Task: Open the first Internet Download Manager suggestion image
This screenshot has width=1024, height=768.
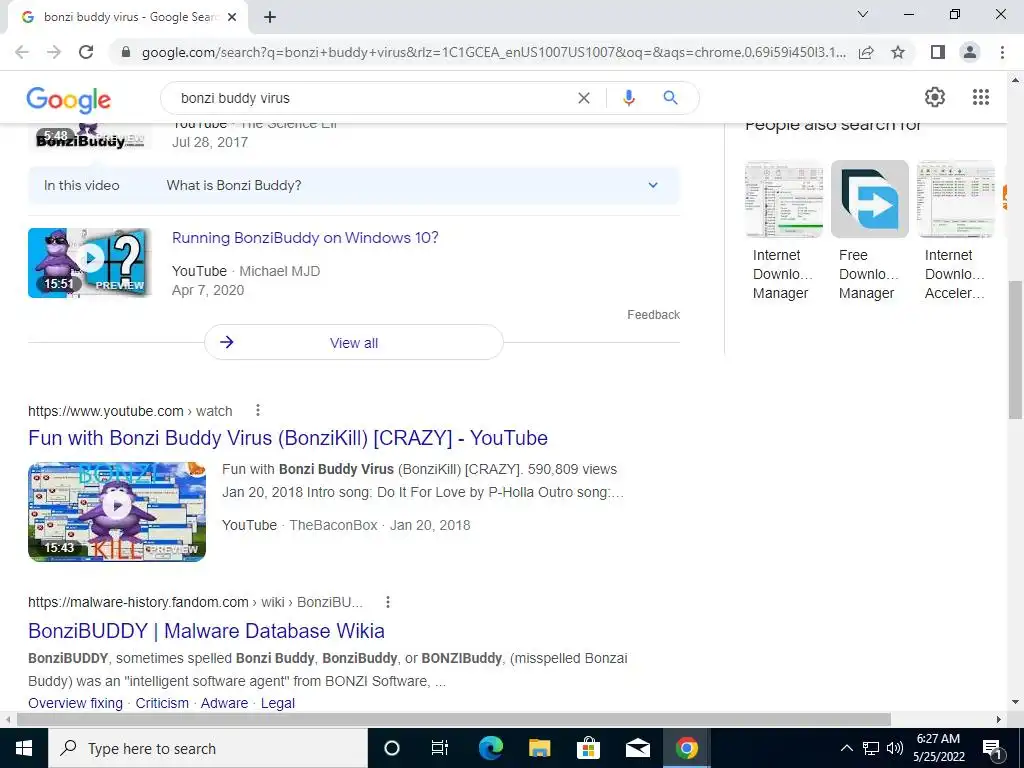Action: pyautogui.click(x=784, y=199)
